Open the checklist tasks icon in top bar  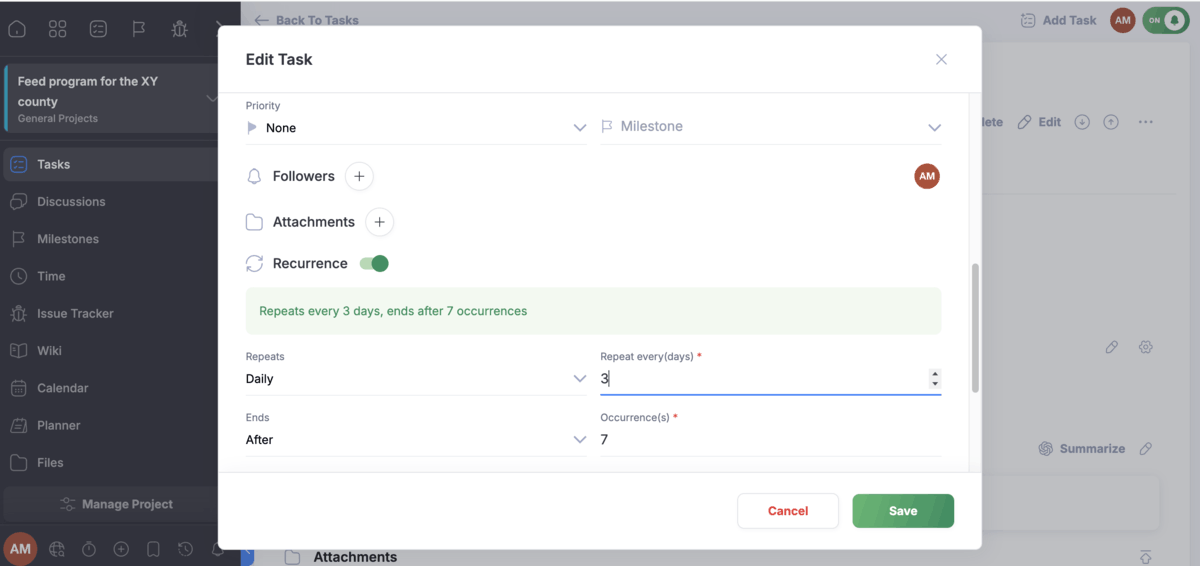98,29
